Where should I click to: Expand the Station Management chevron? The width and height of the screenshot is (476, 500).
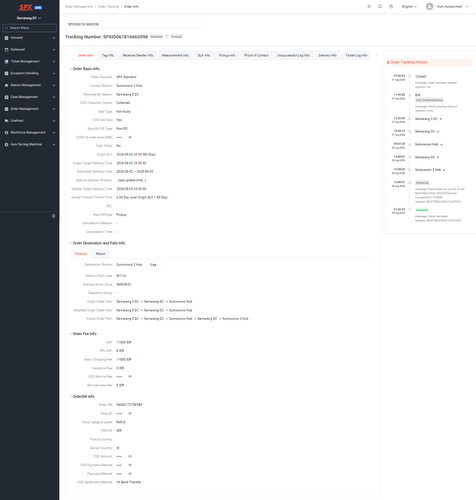(x=54, y=85)
